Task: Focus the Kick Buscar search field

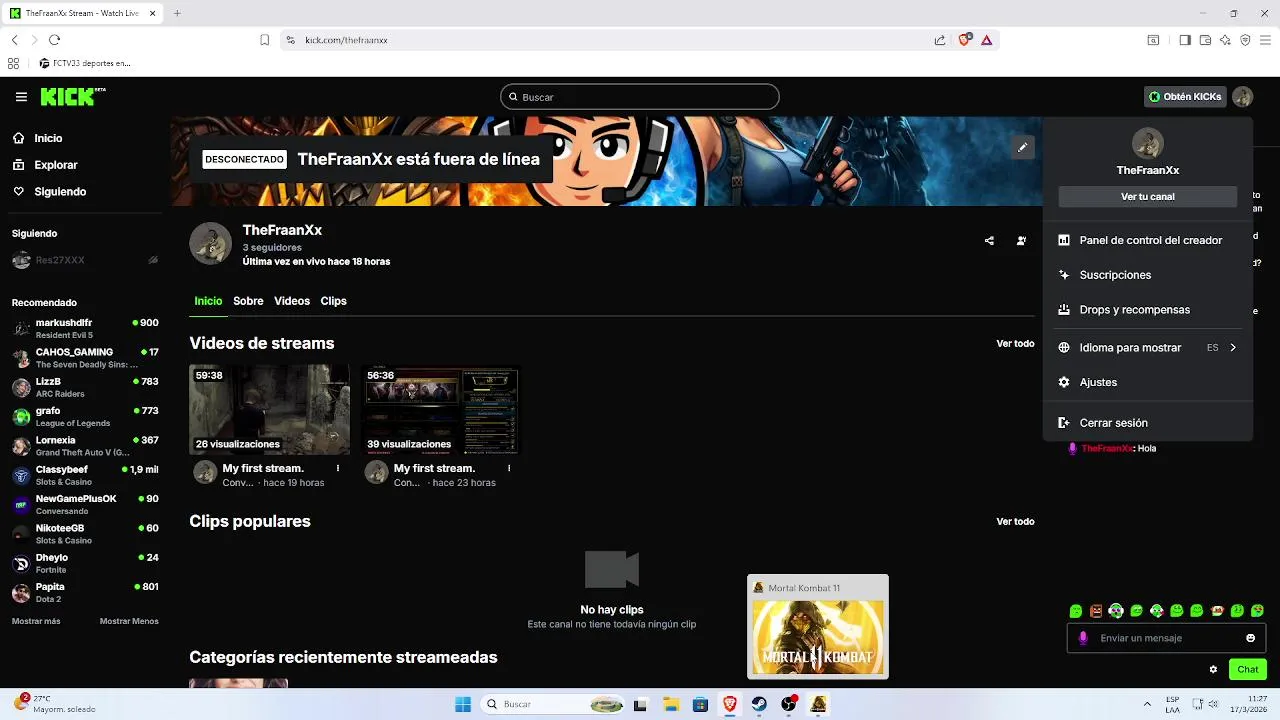Action: (640, 97)
